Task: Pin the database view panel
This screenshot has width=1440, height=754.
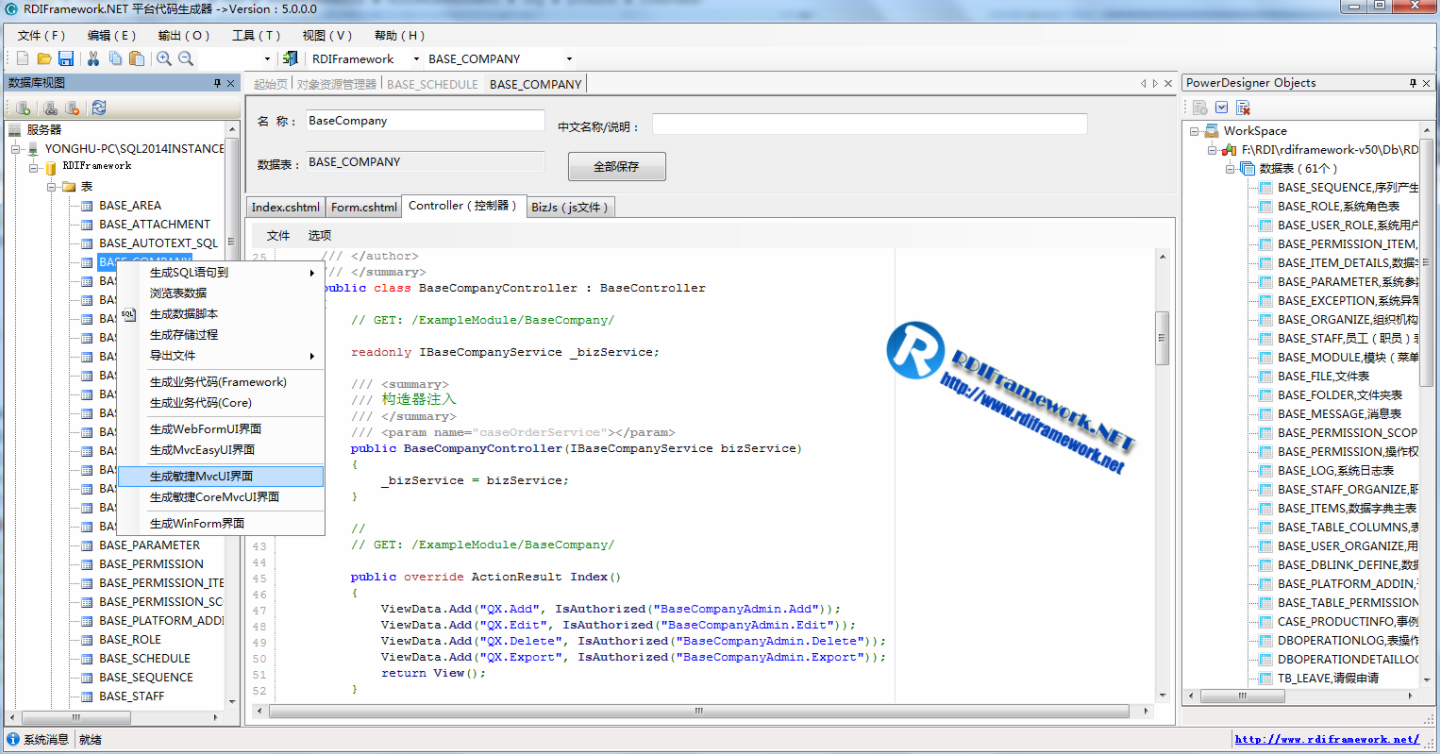Action: pyautogui.click(x=217, y=83)
